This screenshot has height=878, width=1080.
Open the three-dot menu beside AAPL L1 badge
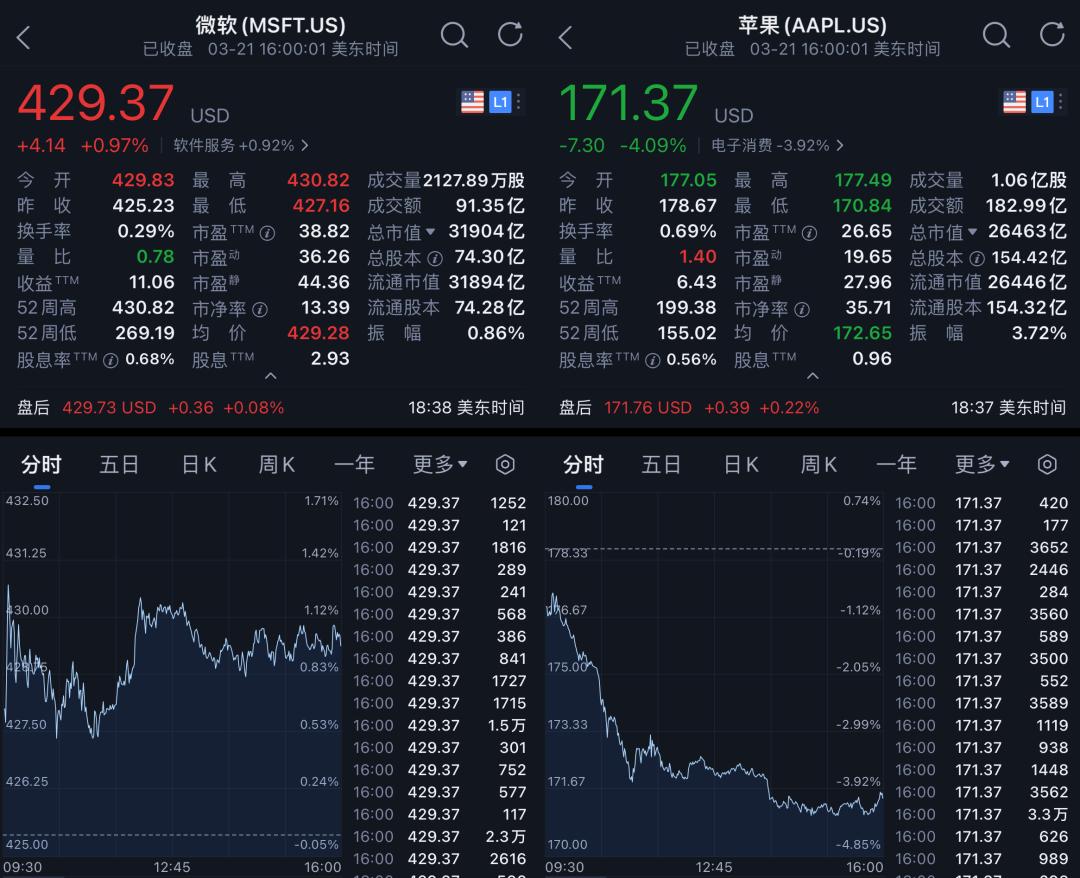click(1061, 102)
